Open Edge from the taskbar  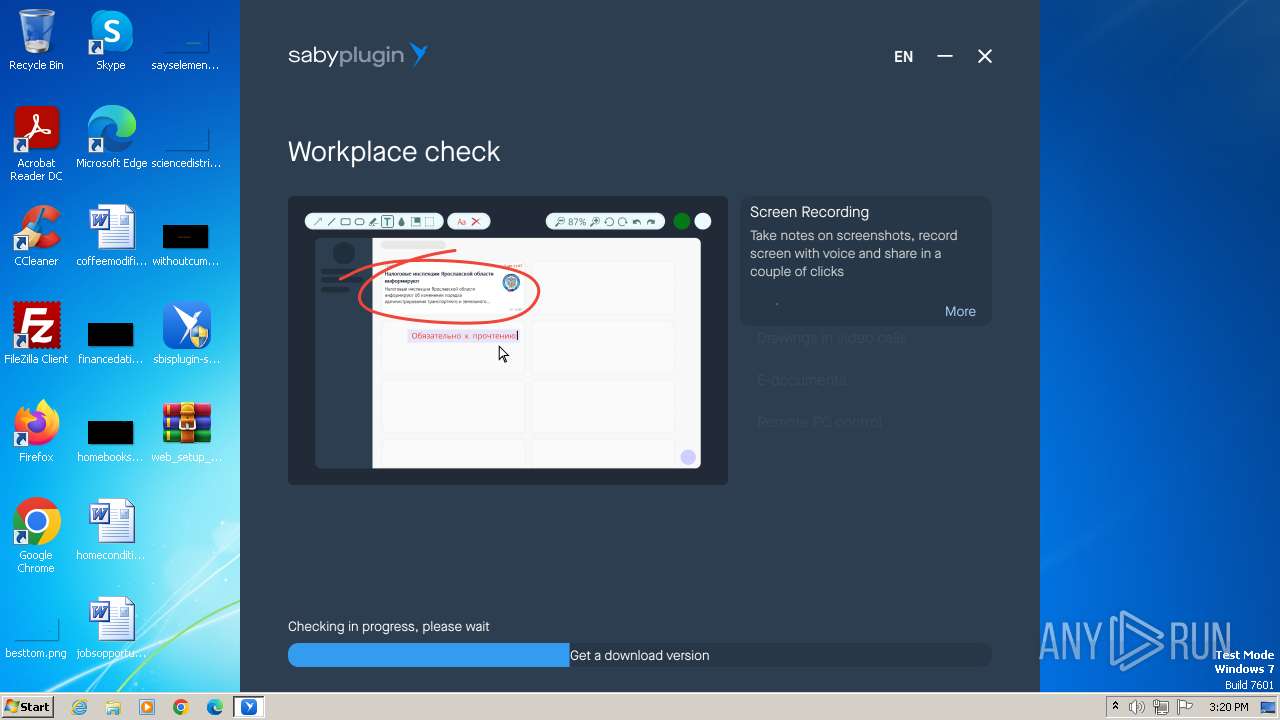[x=215, y=707]
